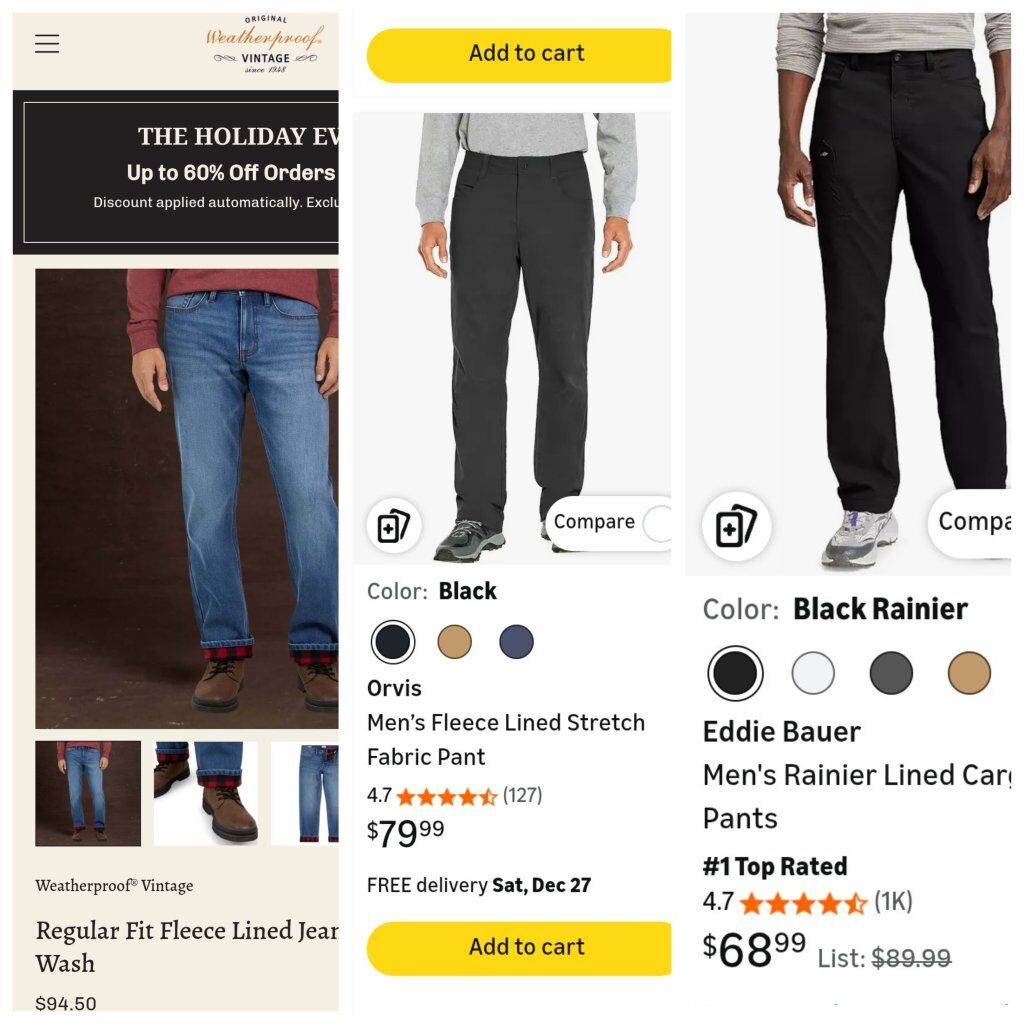Select the tan Eddie Bauer swatch
Image resolution: width=1024 pixels, height=1024 pixels.
(969, 673)
